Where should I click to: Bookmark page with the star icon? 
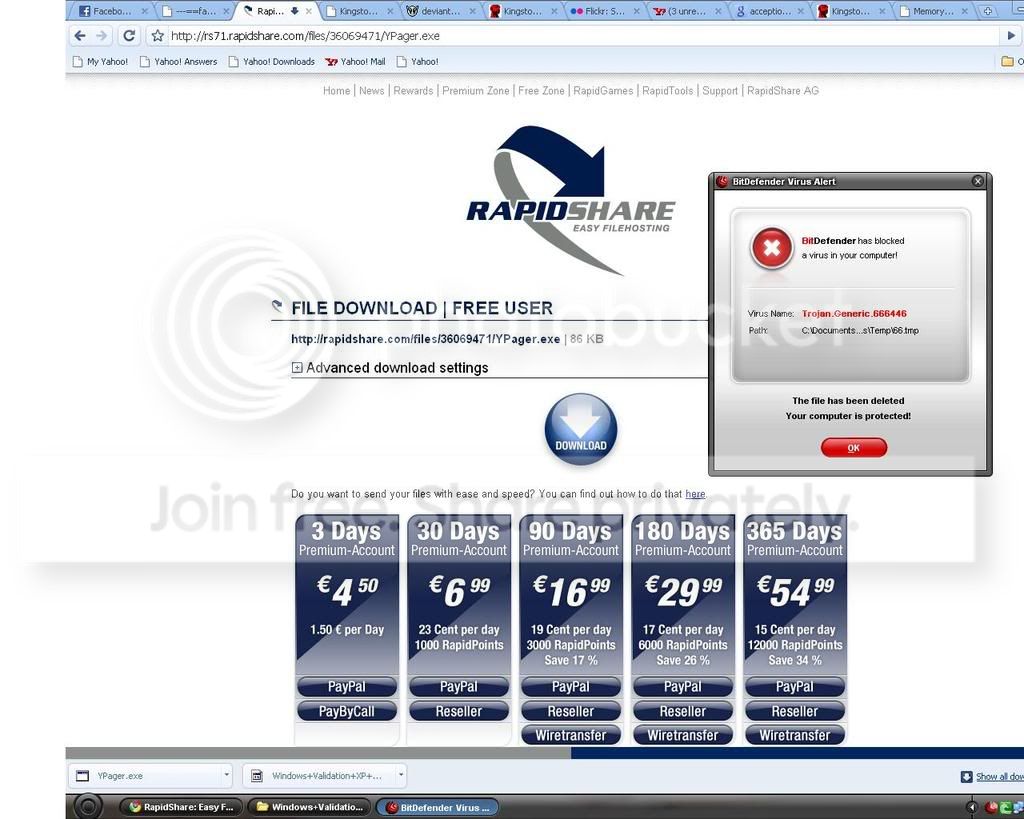coord(157,36)
